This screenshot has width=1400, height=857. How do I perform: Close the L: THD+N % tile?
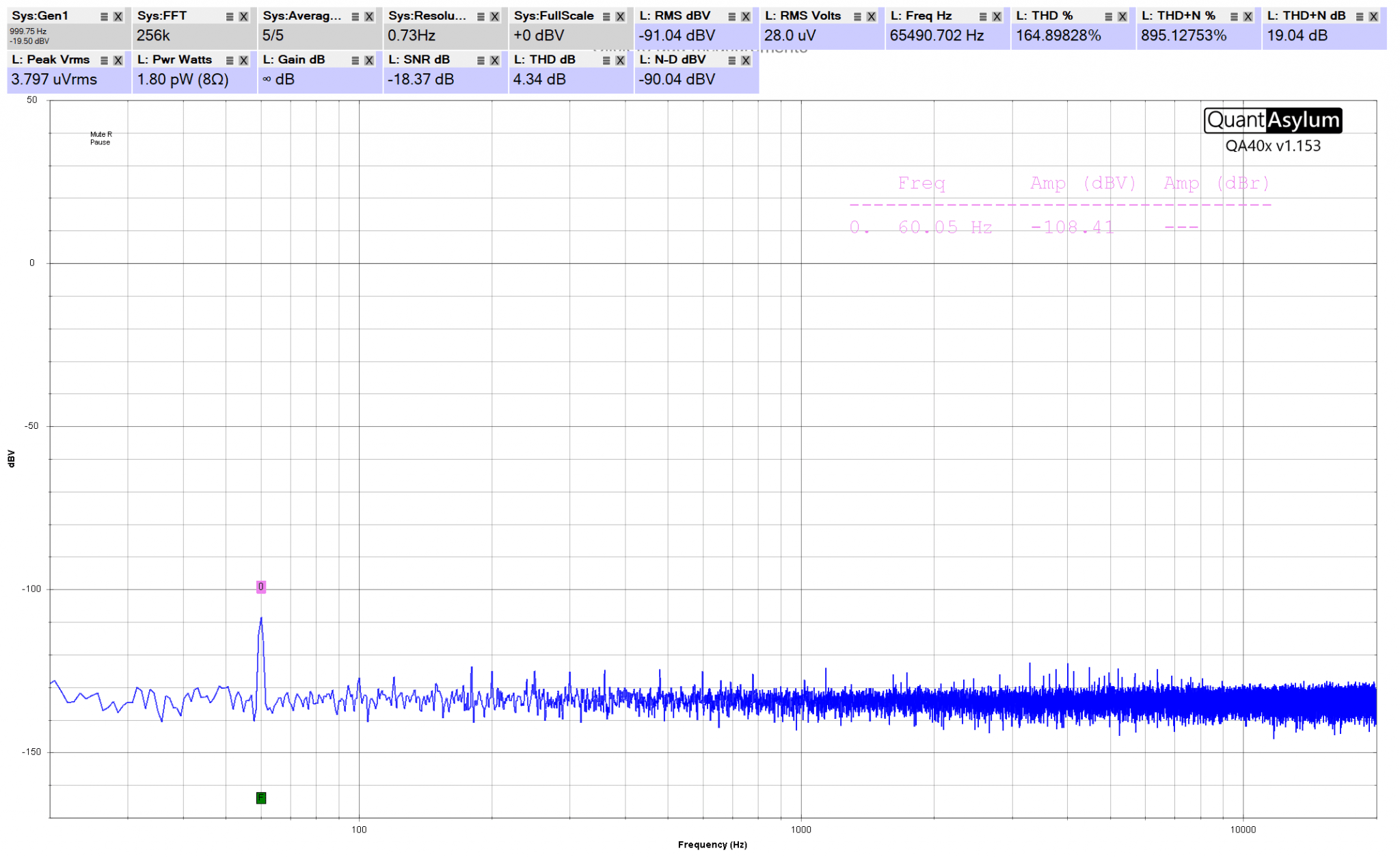(x=1248, y=16)
